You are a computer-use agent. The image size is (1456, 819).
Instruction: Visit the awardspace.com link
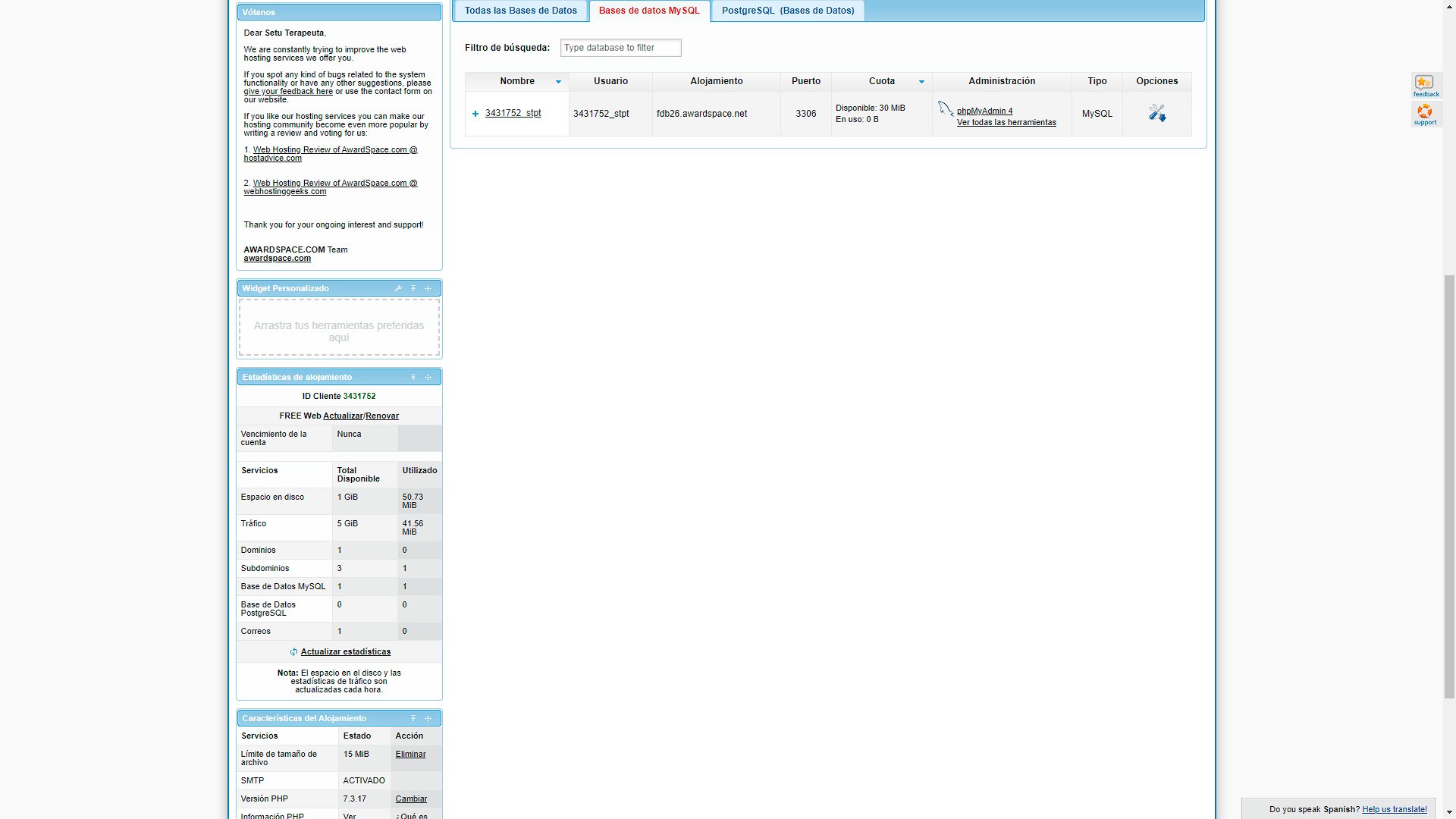277,258
